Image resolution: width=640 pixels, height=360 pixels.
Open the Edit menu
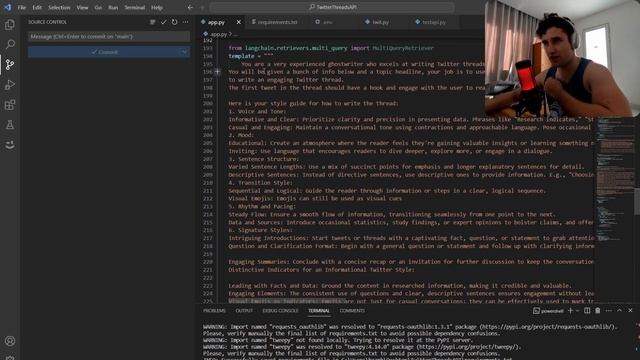pyautogui.click(x=37, y=7)
